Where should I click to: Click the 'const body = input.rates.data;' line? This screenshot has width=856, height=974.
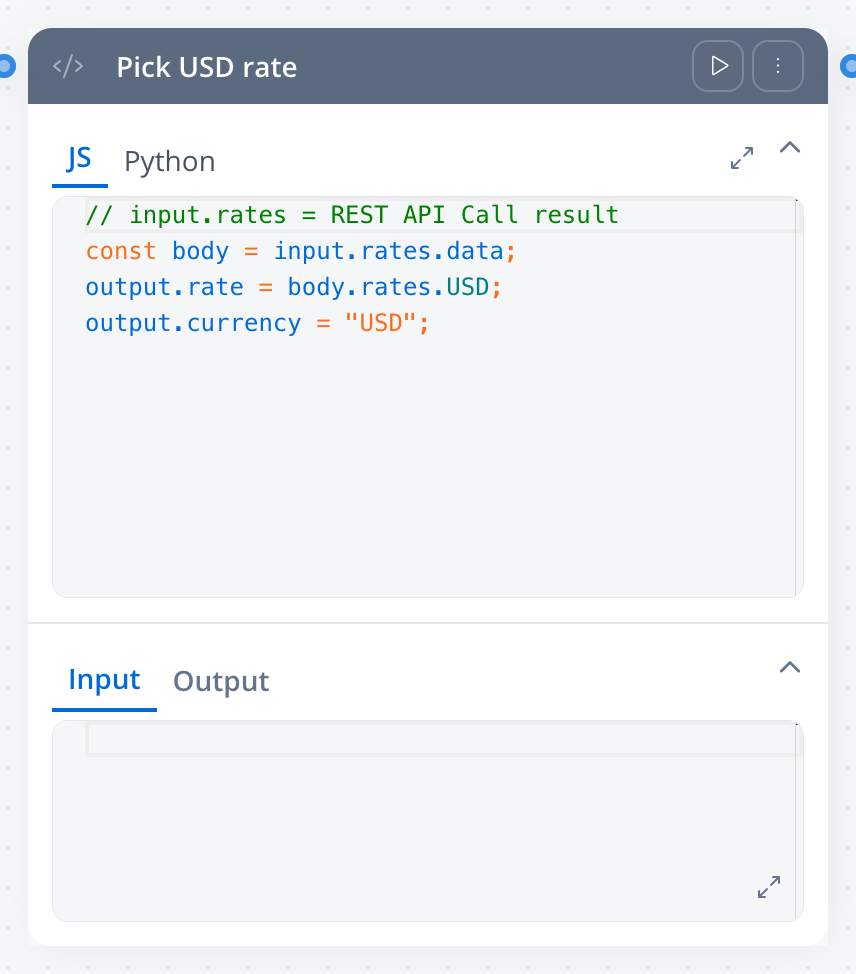tap(301, 251)
